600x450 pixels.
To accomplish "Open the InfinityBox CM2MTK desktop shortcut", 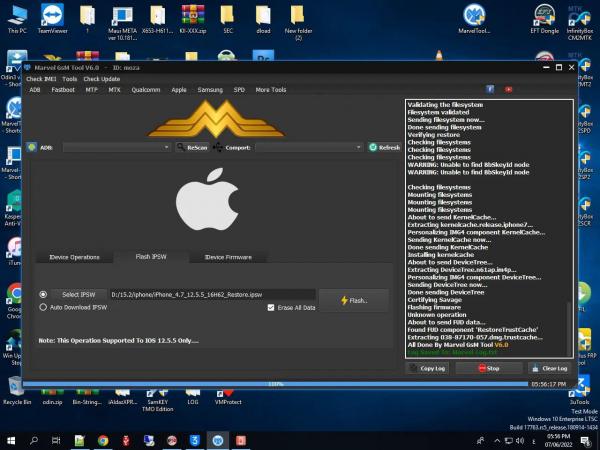I will point(580,22).
